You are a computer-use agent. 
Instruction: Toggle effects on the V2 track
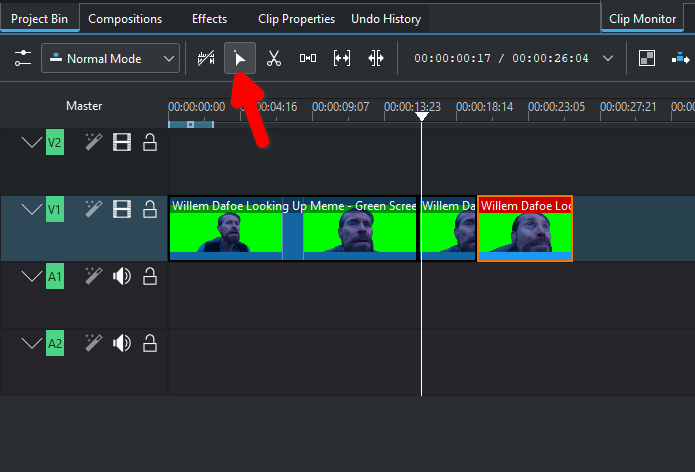tap(94, 142)
